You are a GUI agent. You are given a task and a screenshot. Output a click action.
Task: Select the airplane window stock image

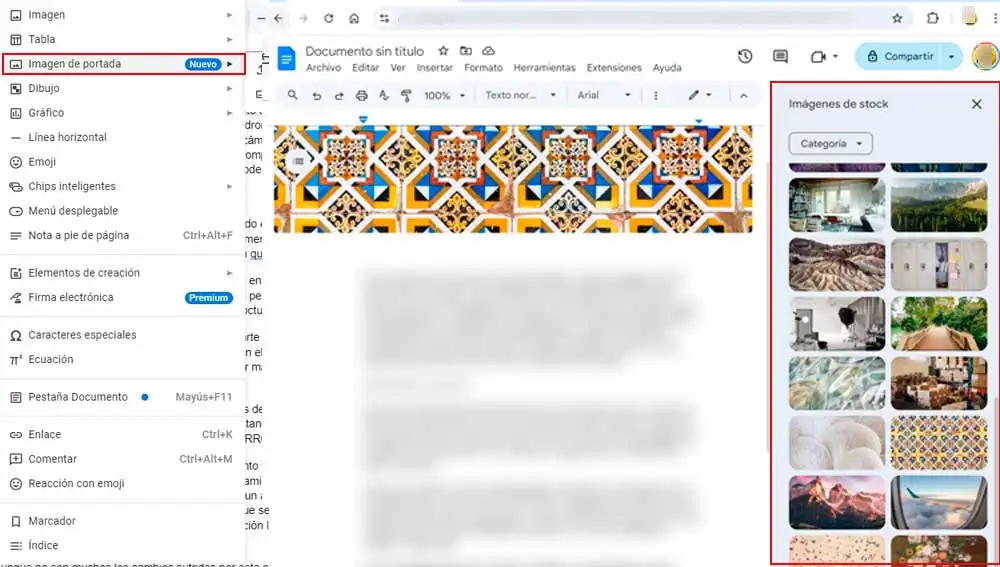point(939,502)
